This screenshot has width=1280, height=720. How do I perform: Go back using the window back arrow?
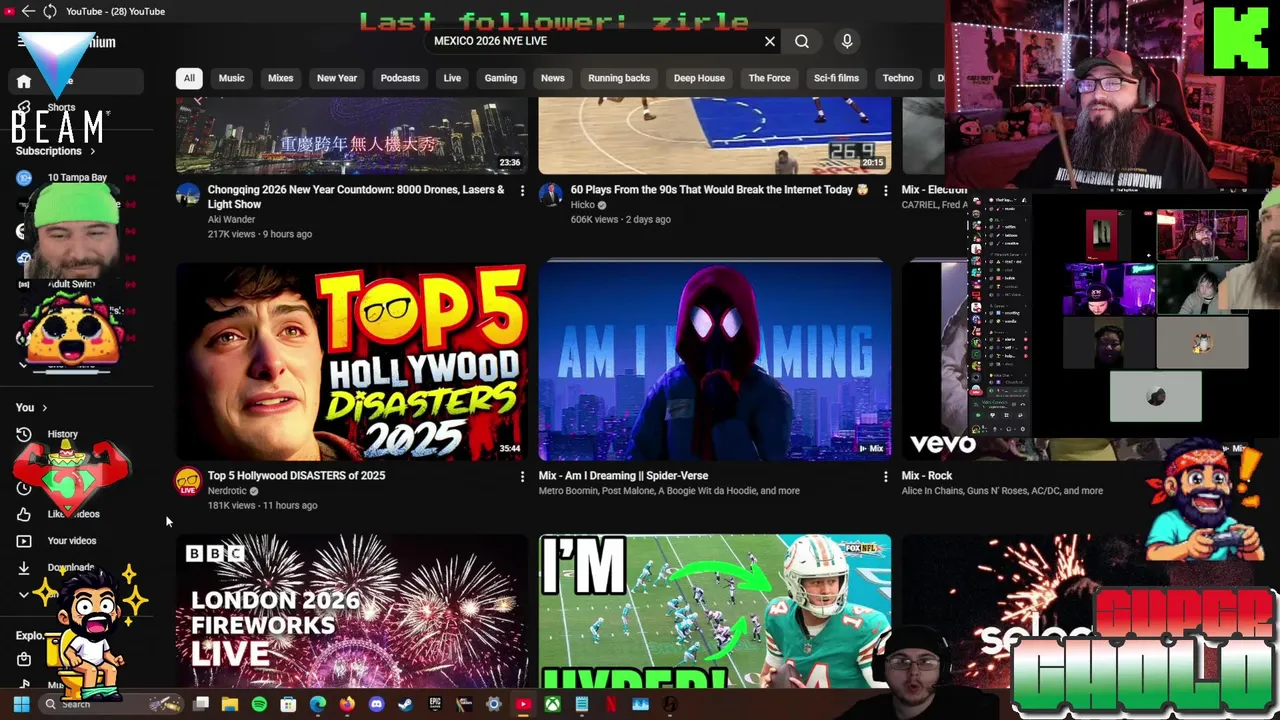[28, 11]
